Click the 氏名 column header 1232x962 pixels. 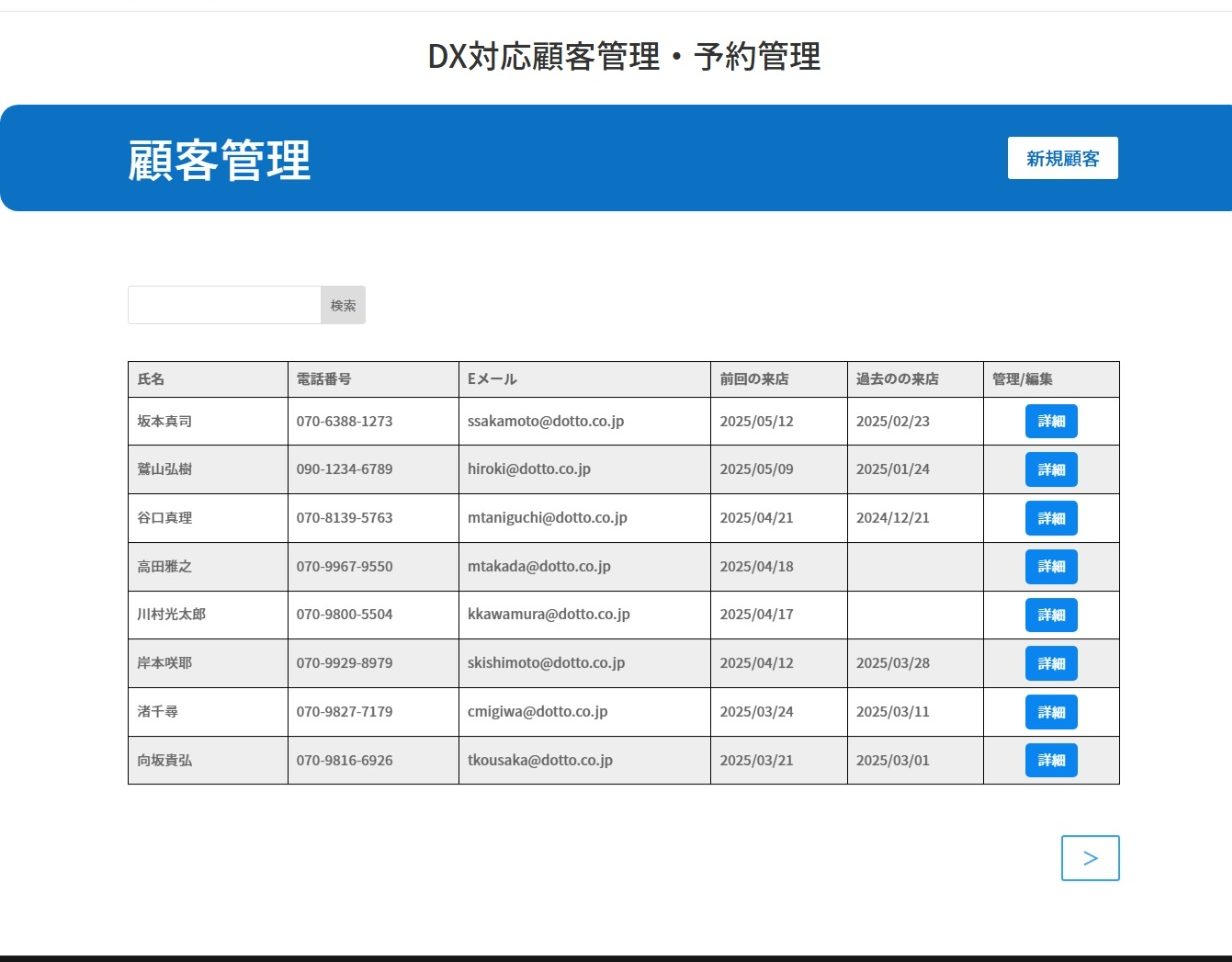click(151, 379)
